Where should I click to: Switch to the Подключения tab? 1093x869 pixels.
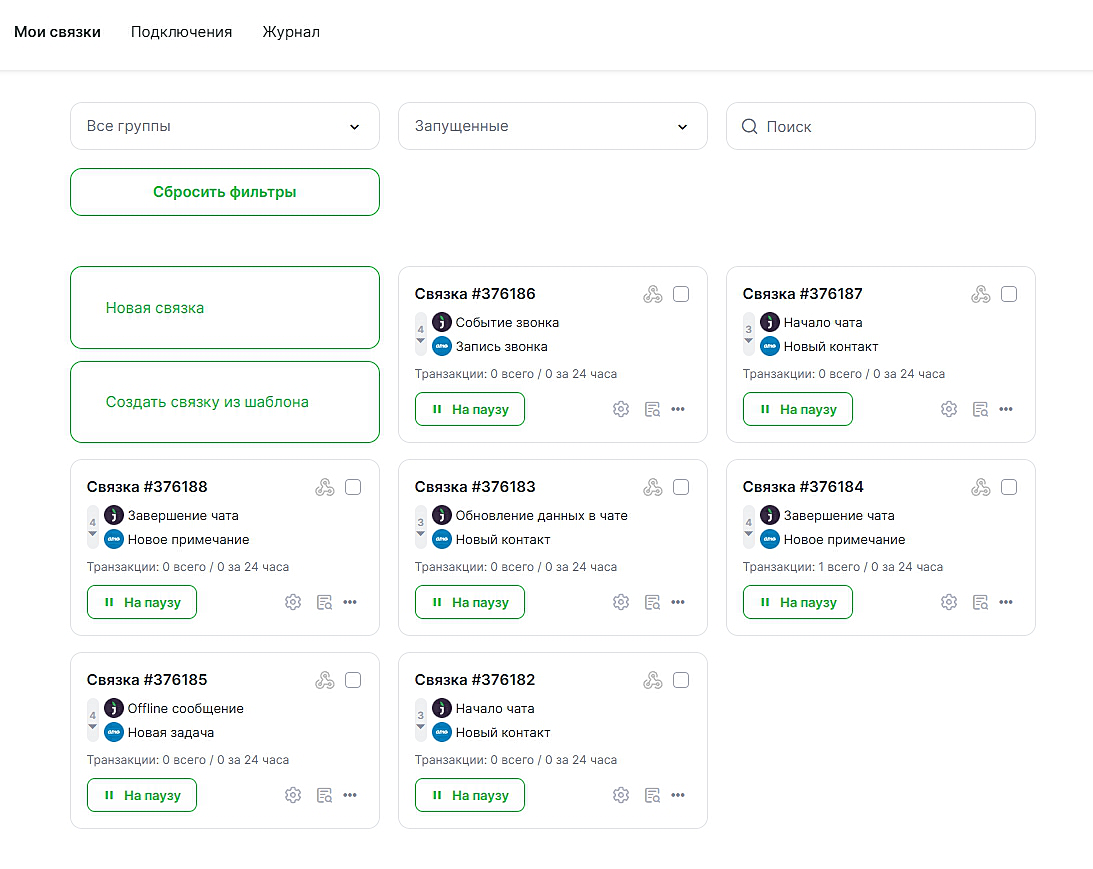point(181,32)
